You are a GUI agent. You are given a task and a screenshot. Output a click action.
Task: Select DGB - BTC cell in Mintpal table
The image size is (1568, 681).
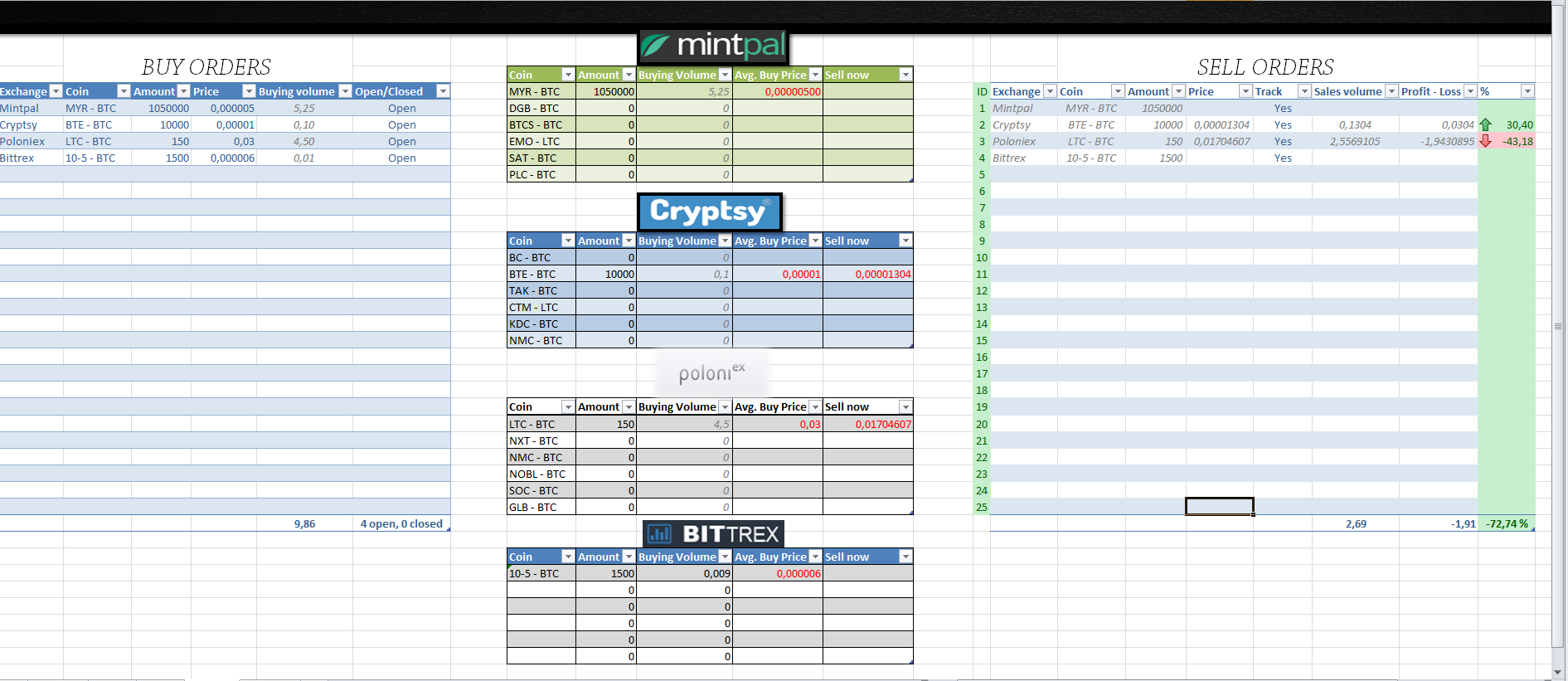(541, 108)
